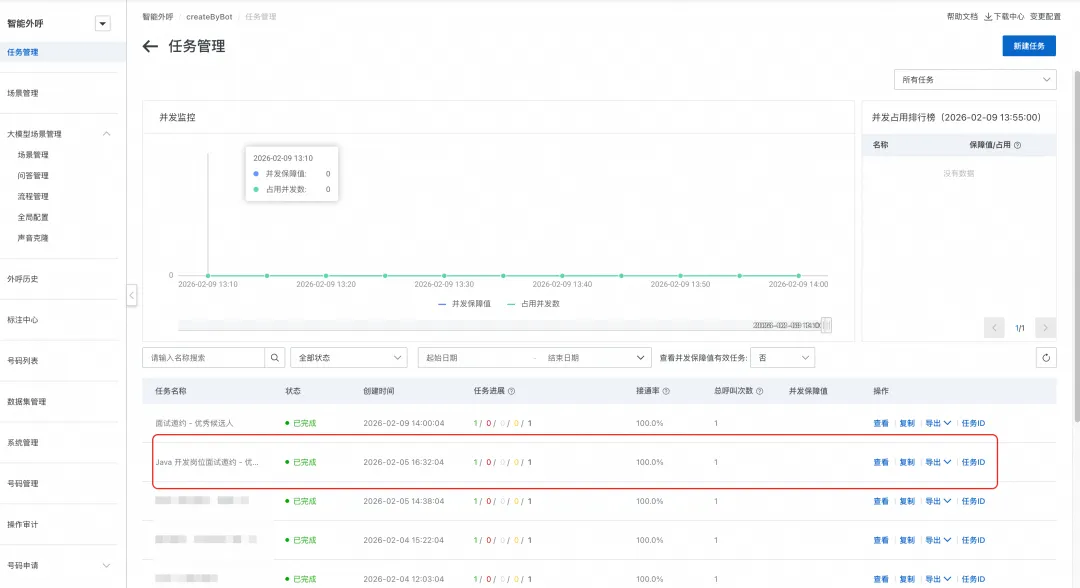Go to next page of ranking list
Image resolution: width=1080 pixels, height=588 pixels.
(x=1046, y=328)
